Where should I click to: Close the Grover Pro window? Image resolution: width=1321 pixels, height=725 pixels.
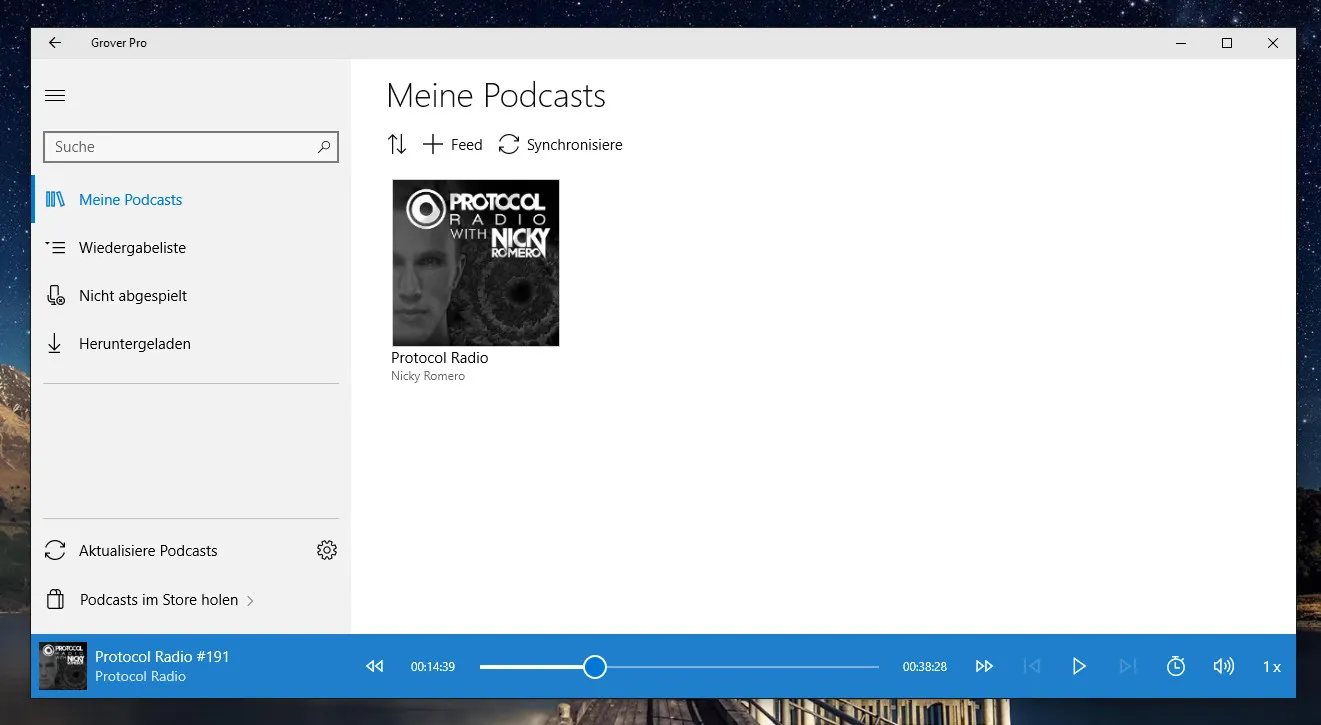click(x=1273, y=43)
